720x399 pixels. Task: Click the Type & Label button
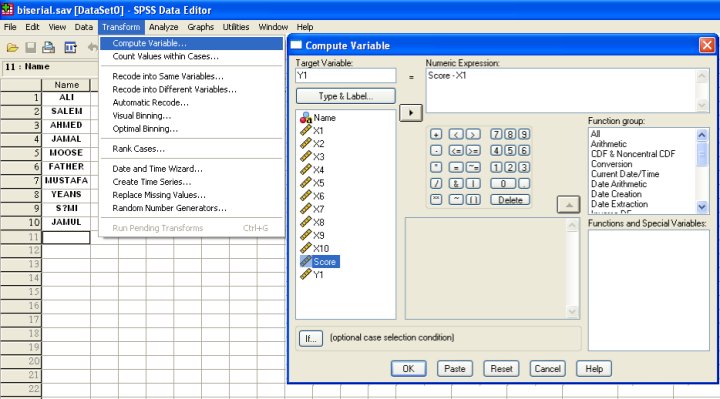tap(345, 96)
